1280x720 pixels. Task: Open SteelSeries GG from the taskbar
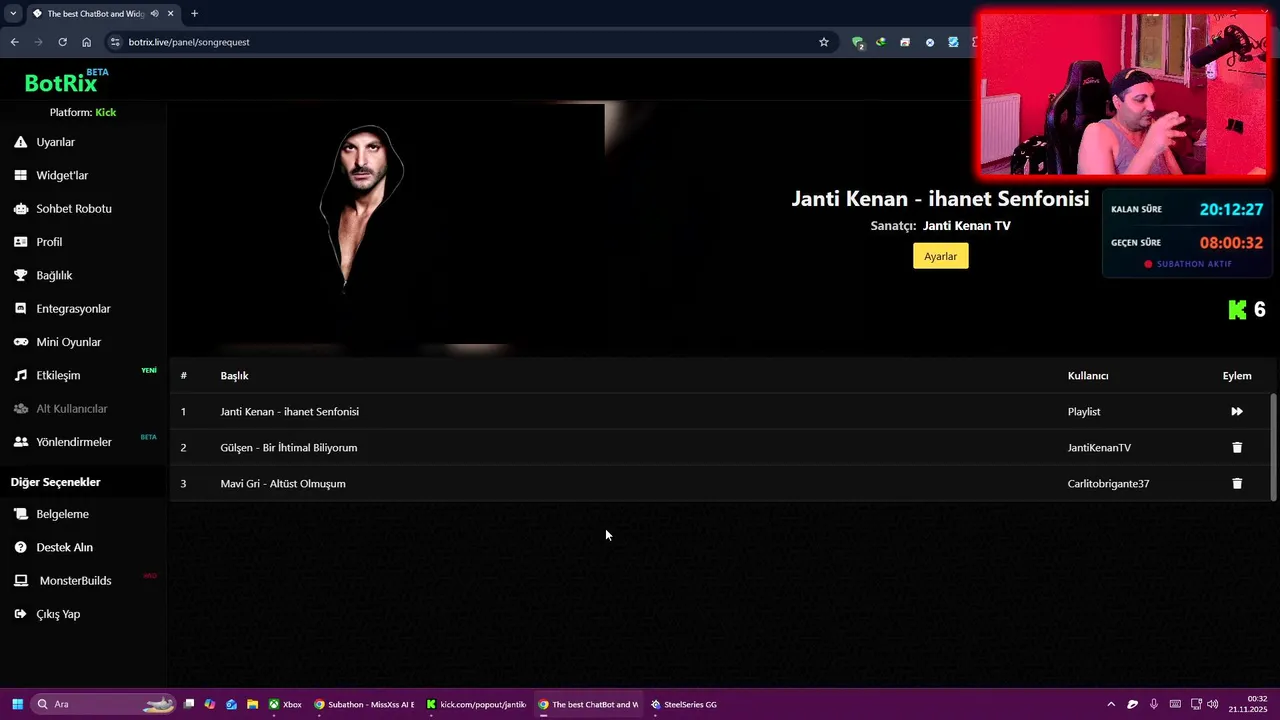click(684, 704)
